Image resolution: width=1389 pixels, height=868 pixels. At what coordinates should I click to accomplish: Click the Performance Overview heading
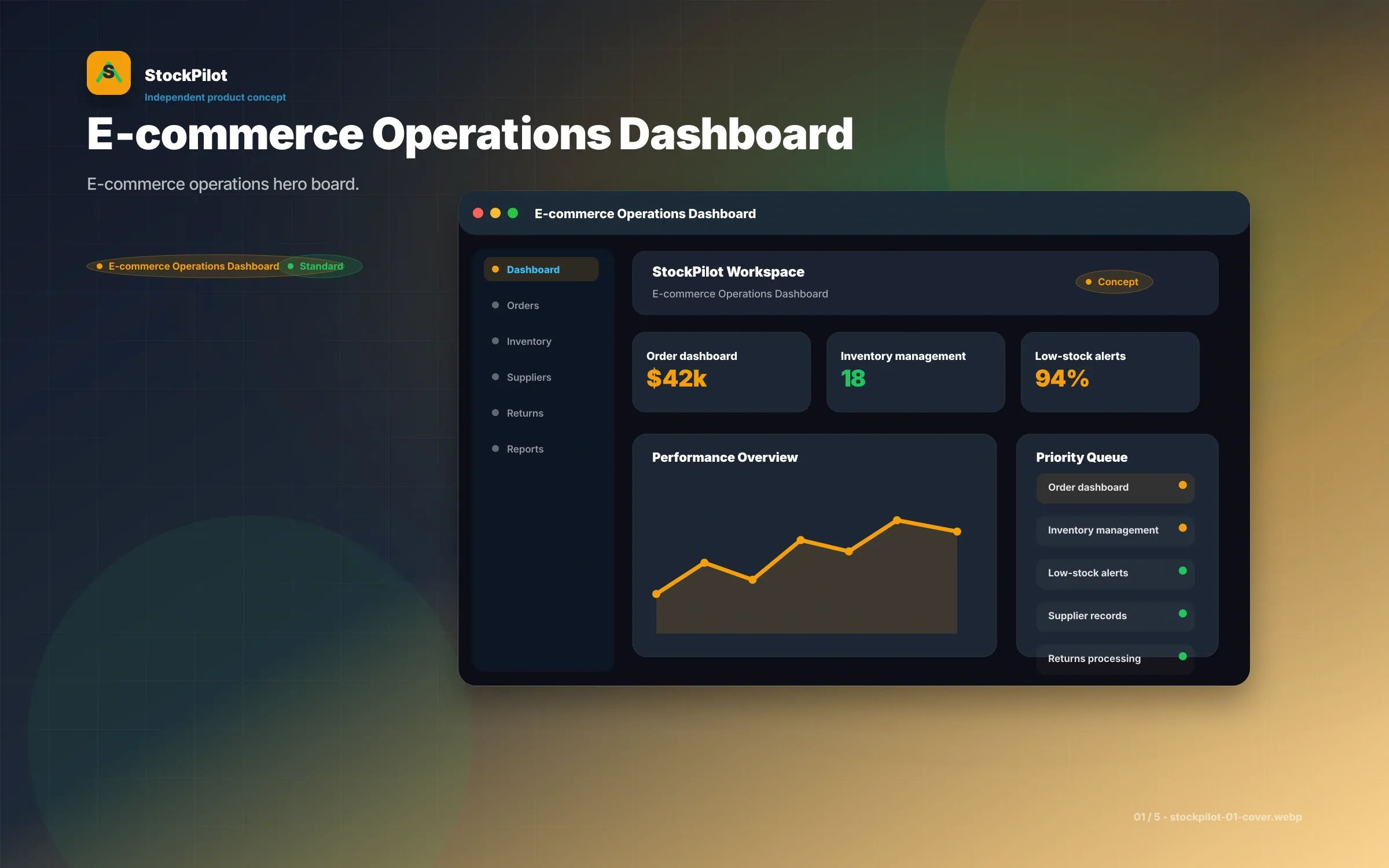(x=725, y=457)
